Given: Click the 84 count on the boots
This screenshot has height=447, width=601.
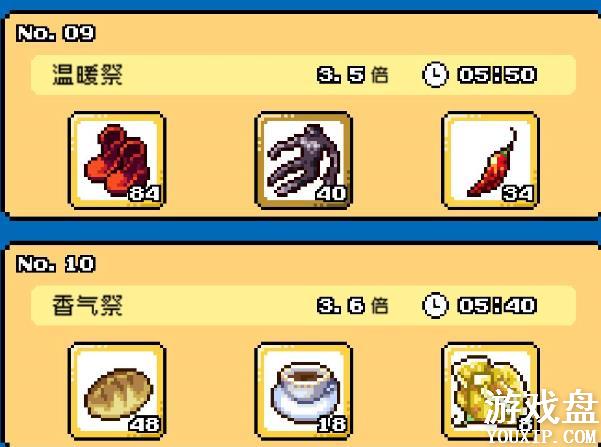Looking at the screenshot, I should click(144, 193).
